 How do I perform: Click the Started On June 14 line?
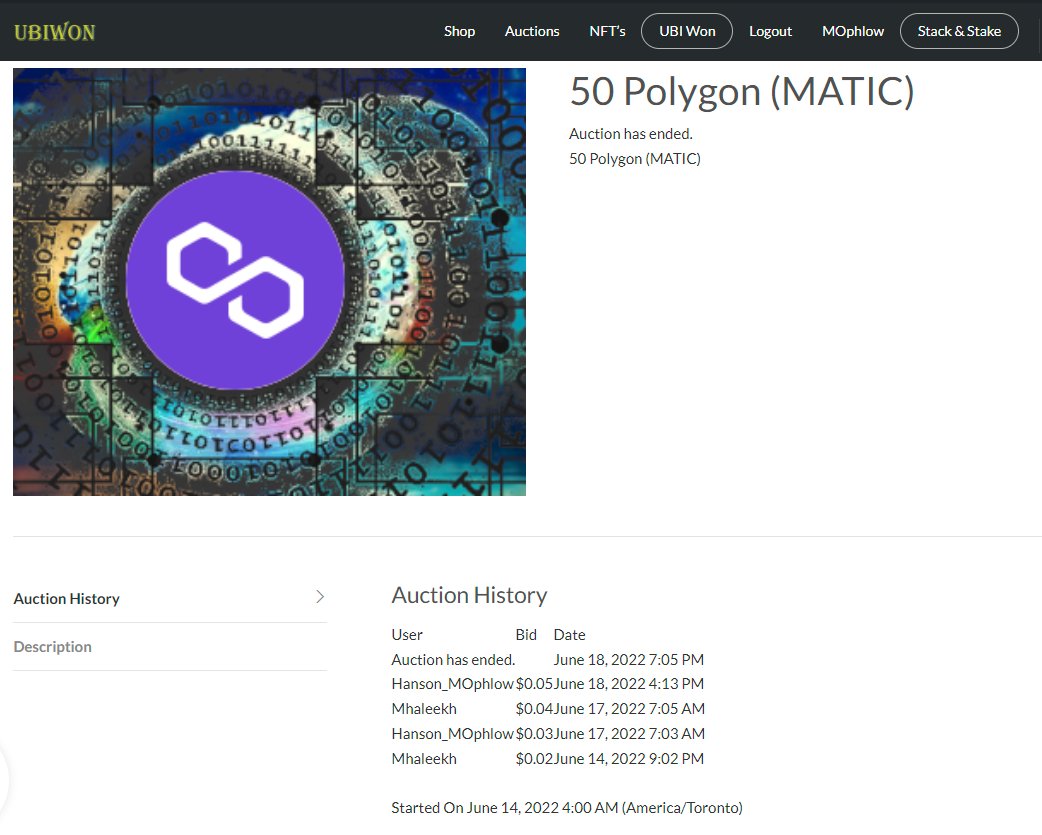tap(567, 808)
